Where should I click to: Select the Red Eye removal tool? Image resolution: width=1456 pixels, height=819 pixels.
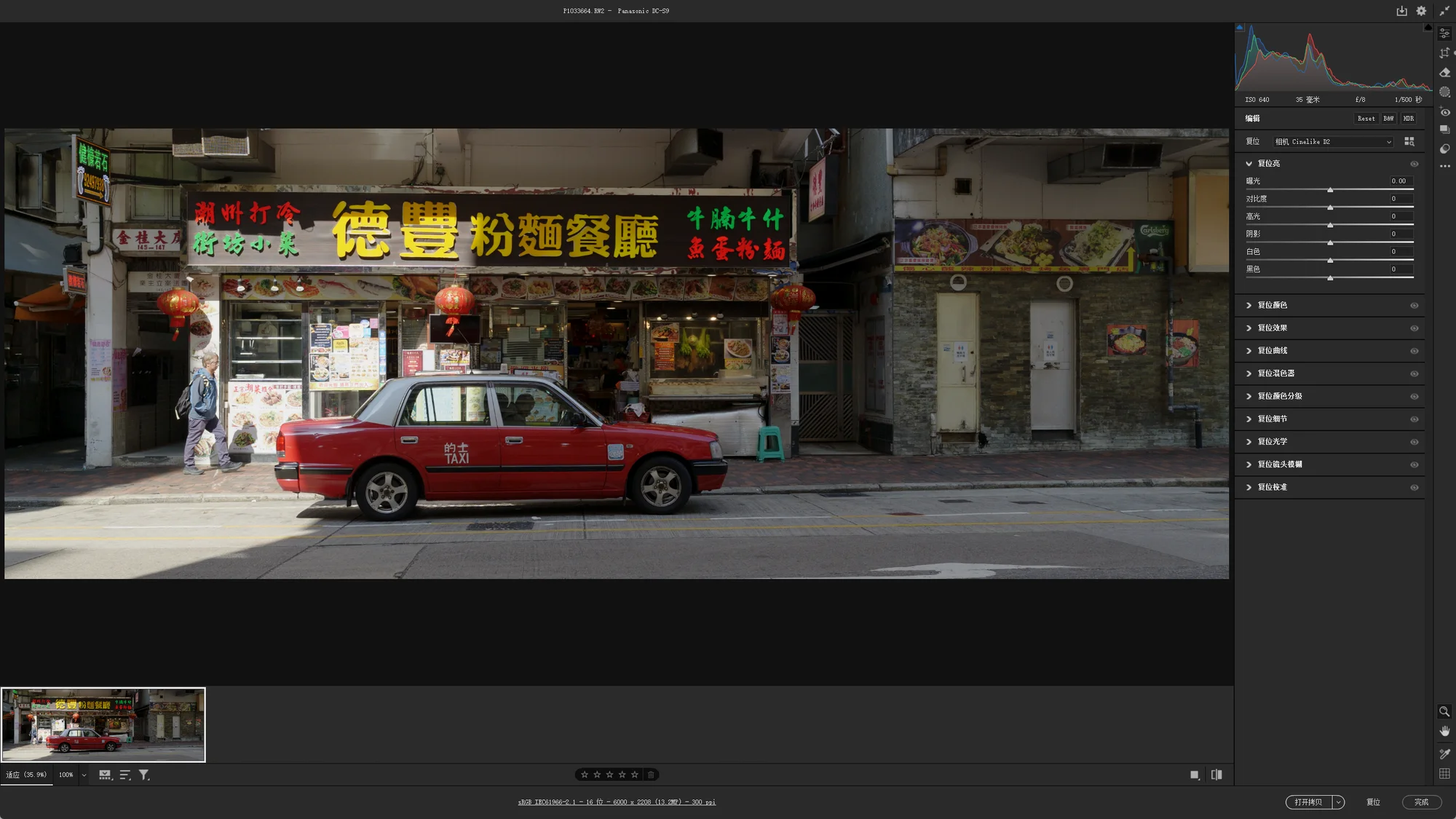pyautogui.click(x=1444, y=112)
